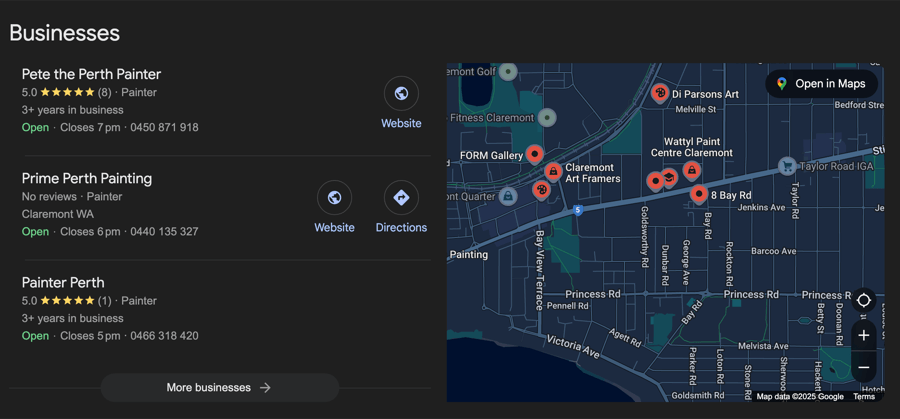
Task: Select the Claremont Art Framers pin
Action: click(553, 171)
